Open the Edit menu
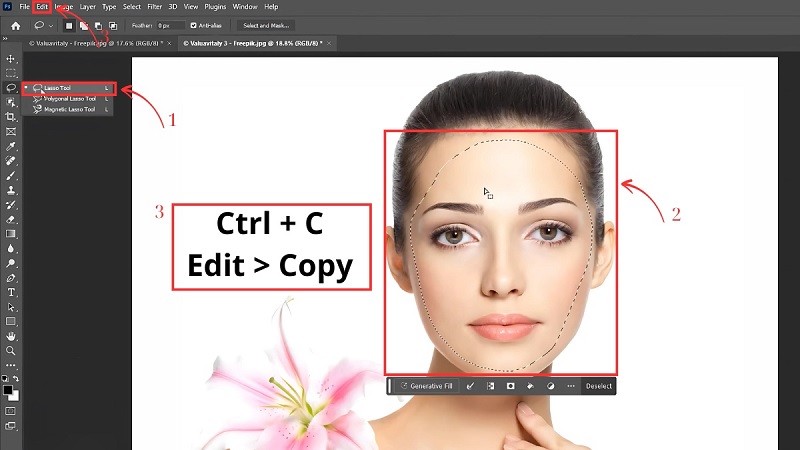Screen dimensions: 800x450 [42, 7]
